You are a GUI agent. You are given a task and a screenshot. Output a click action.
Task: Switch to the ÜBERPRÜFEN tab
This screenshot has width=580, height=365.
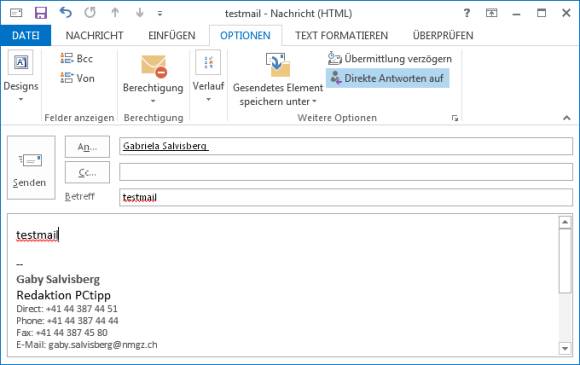tap(443, 36)
